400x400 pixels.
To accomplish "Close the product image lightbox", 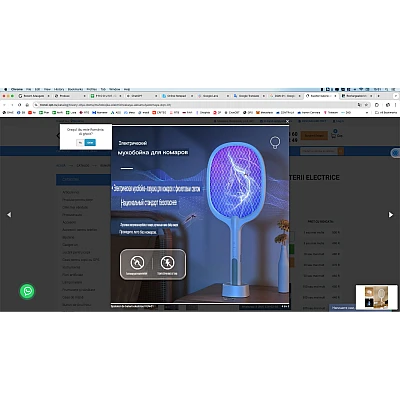I will pyautogui.click(x=287, y=122).
